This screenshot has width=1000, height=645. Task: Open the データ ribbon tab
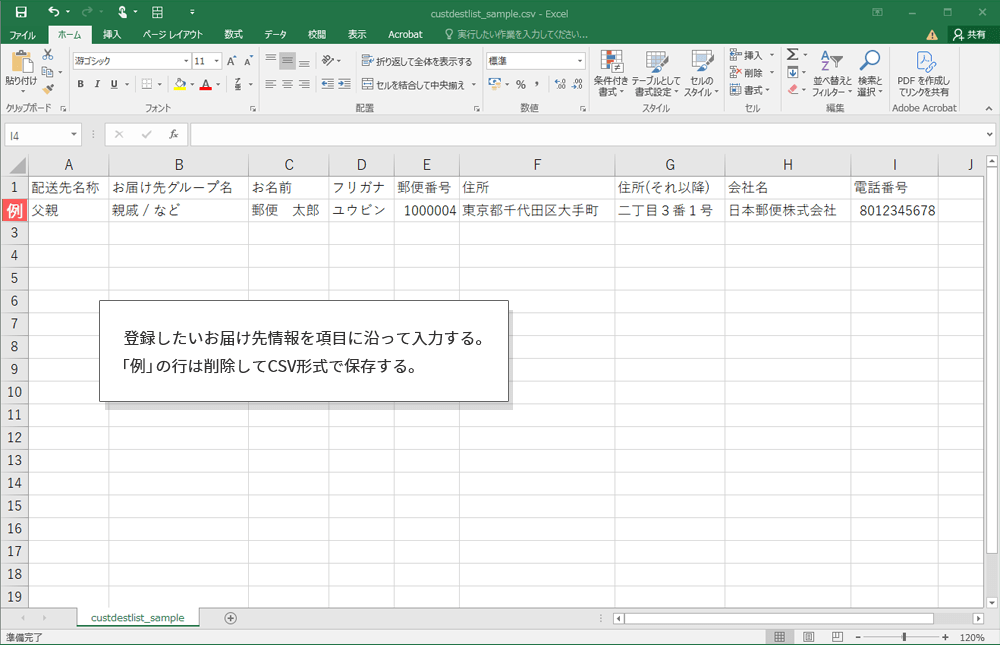tap(275, 34)
